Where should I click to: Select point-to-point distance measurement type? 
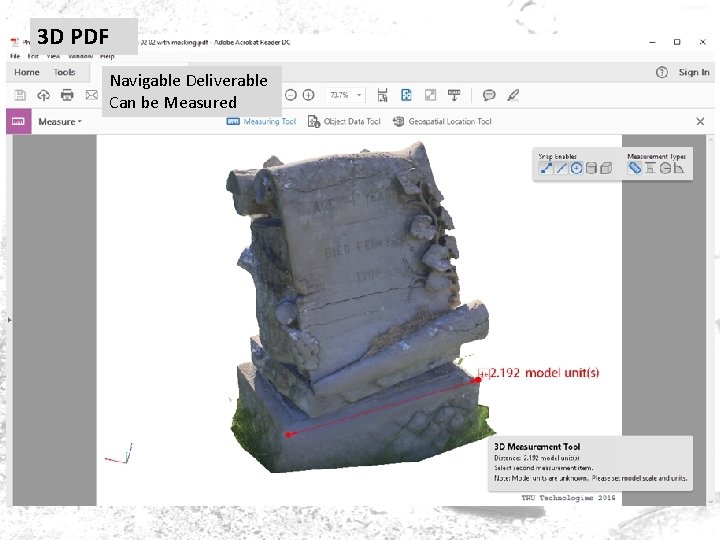coord(635,168)
